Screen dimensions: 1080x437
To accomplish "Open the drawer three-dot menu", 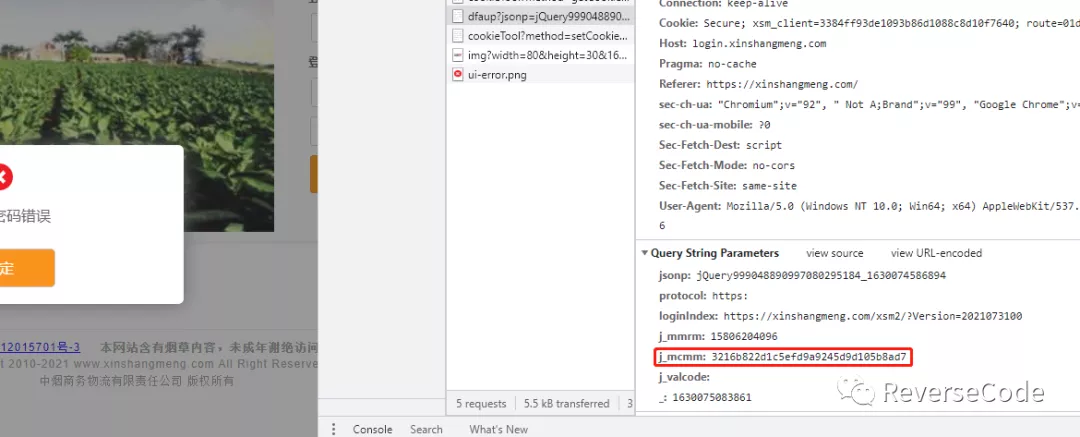I will pos(334,429).
